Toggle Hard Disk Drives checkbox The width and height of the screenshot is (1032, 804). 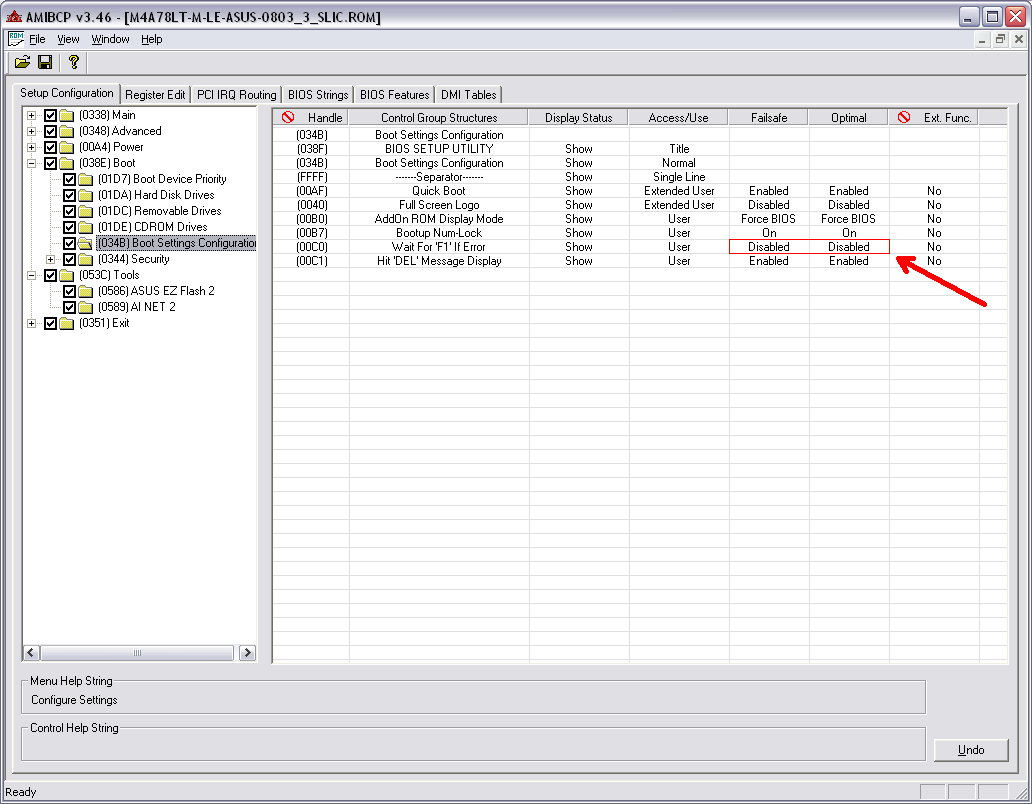click(x=69, y=195)
